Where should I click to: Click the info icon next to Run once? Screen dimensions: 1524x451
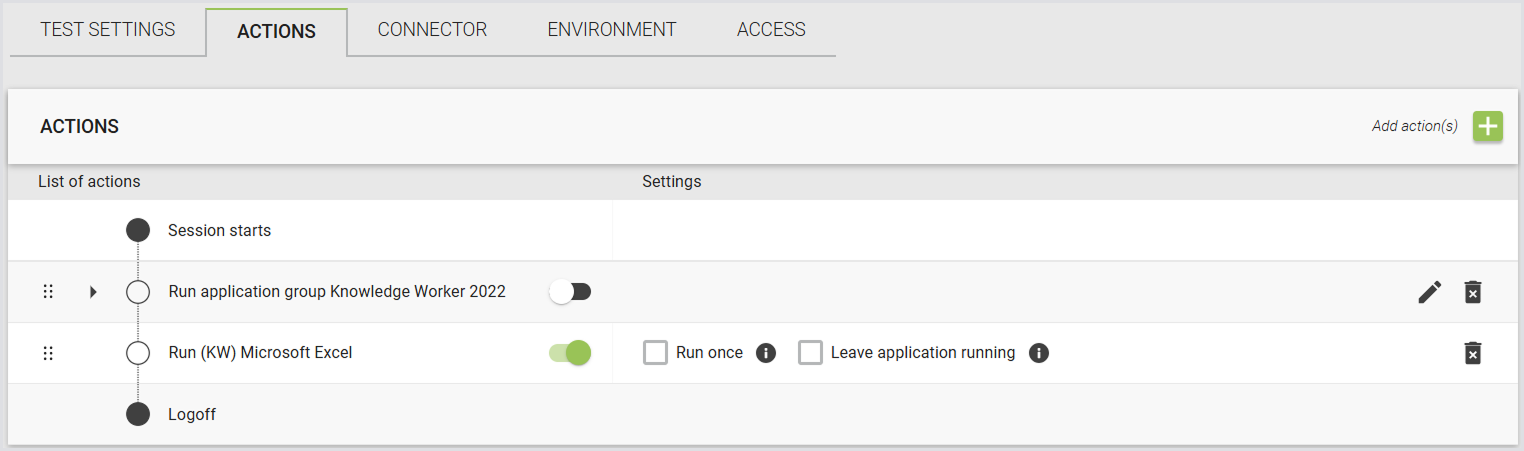click(766, 353)
